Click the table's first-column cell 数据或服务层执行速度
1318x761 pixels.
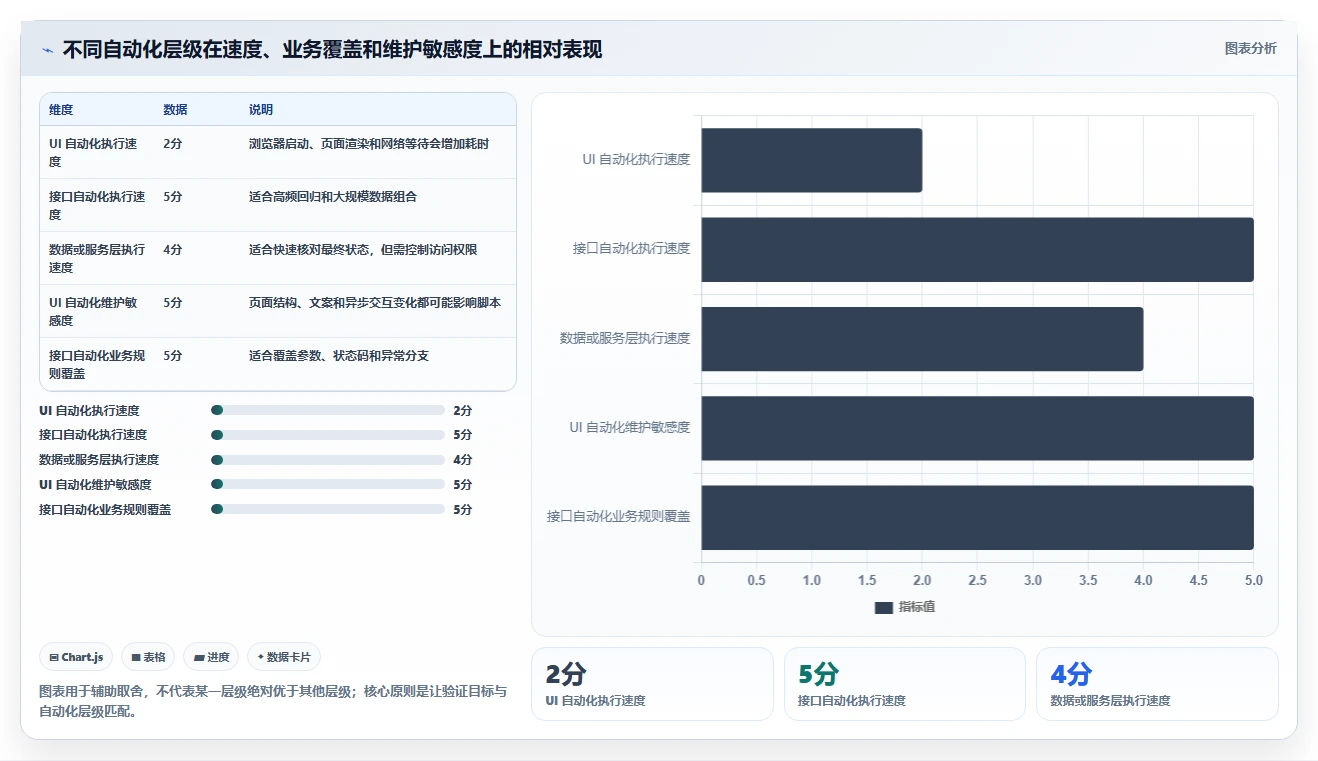click(97, 258)
